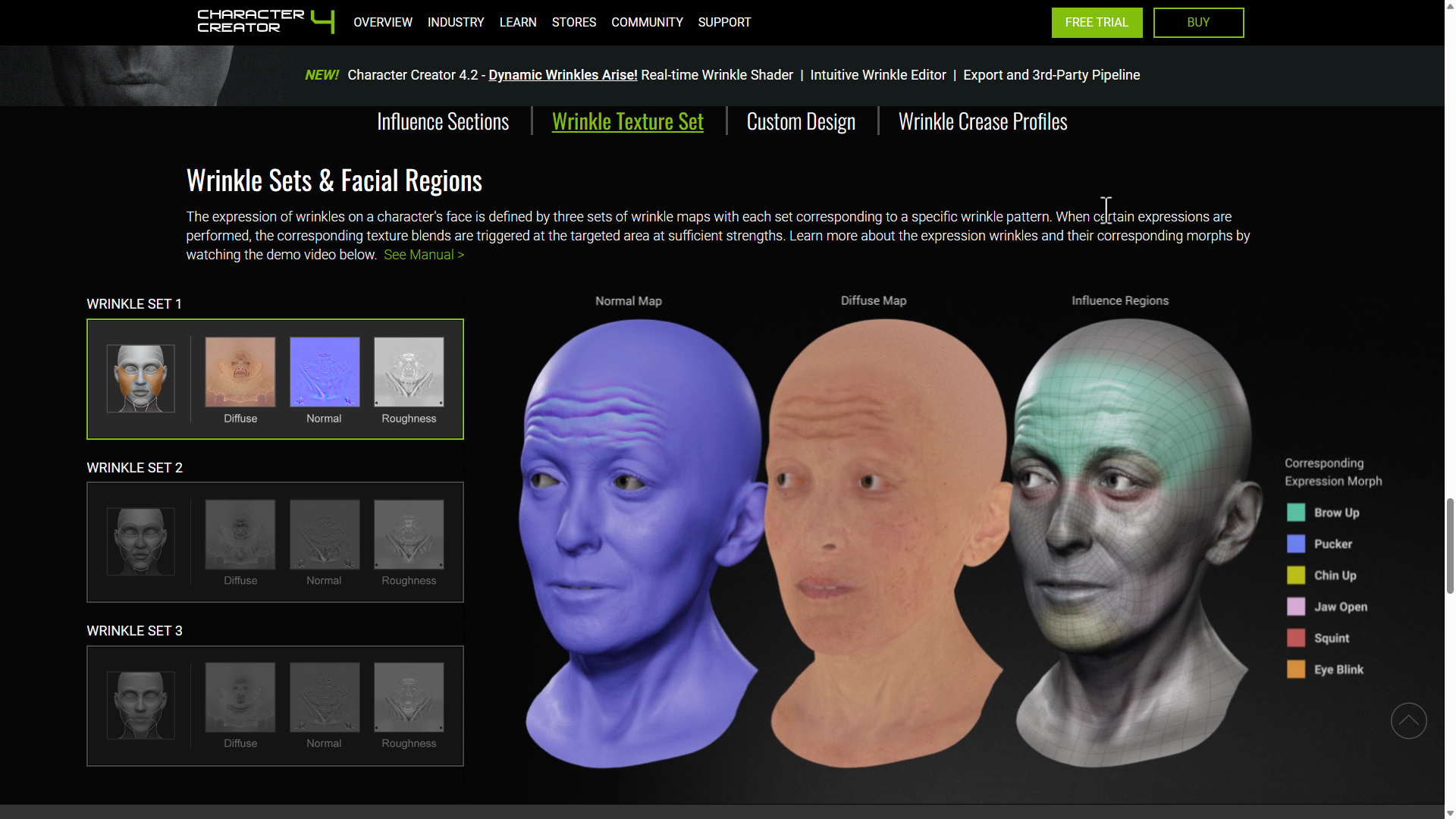Viewport: 1456px width, 819px height.
Task: Click the Squint red color swatch
Action: tap(1296, 638)
